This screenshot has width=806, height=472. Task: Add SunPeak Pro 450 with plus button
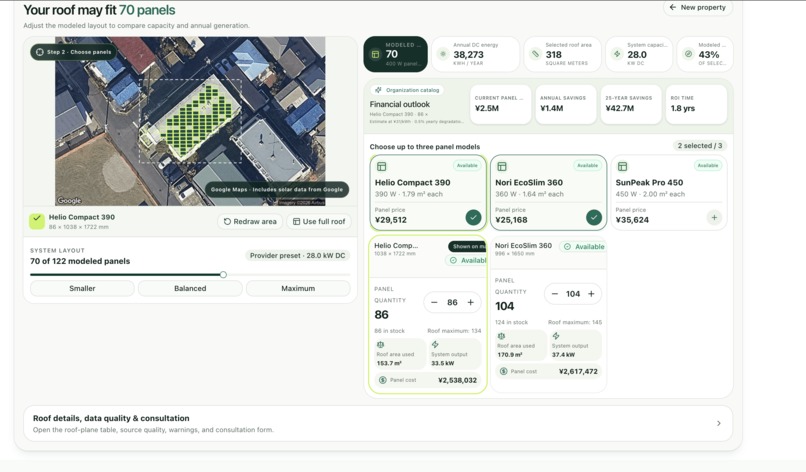point(714,217)
